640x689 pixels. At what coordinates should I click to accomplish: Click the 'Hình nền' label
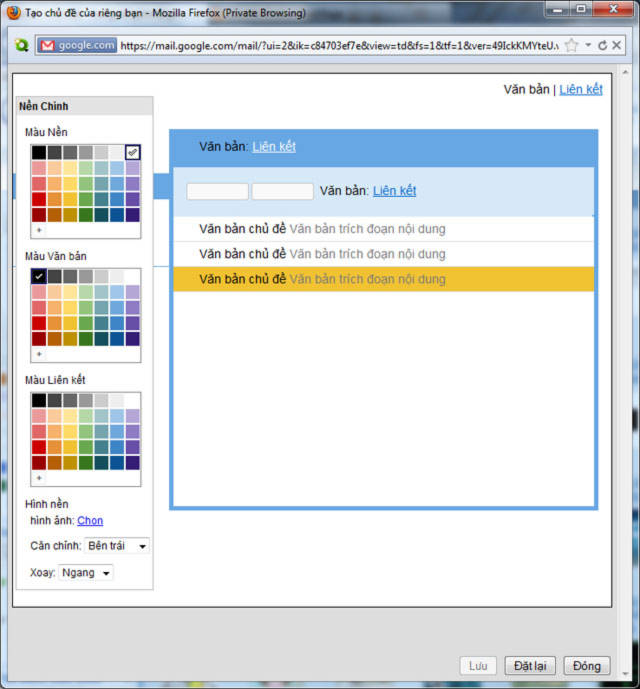pyautogui.click(x=47, y=504)
